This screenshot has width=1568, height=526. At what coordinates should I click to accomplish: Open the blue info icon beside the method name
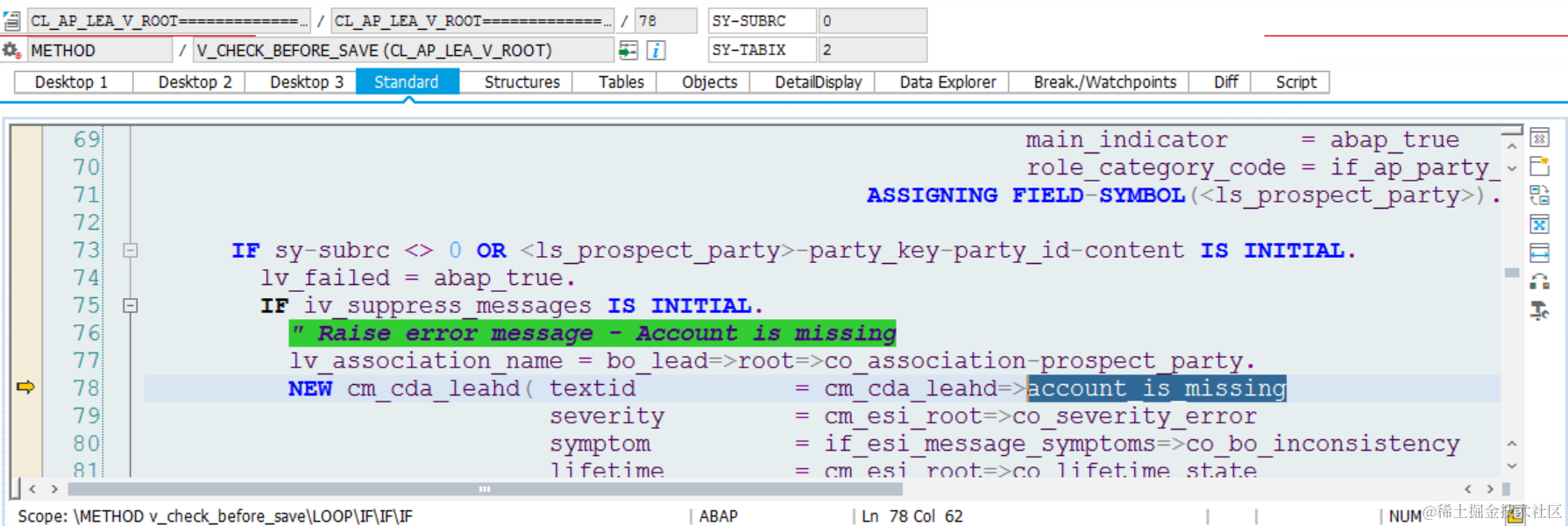click(656, 51)
